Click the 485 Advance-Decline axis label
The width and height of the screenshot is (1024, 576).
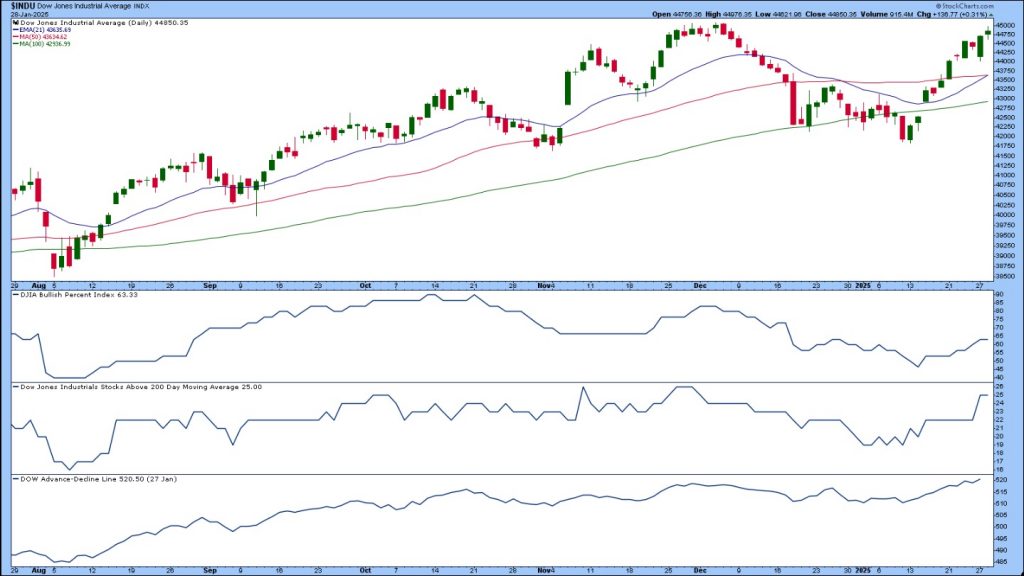pyautogui.click(x=1002, y=563)
